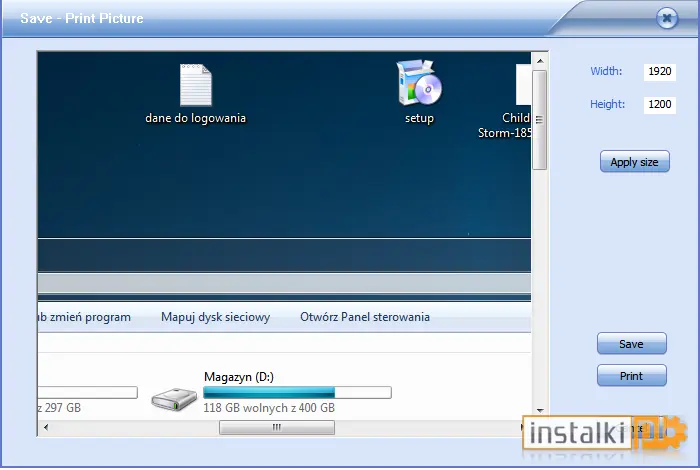Save the captured picture
This screenshot has height=470, width=700.
pos(632,344)
